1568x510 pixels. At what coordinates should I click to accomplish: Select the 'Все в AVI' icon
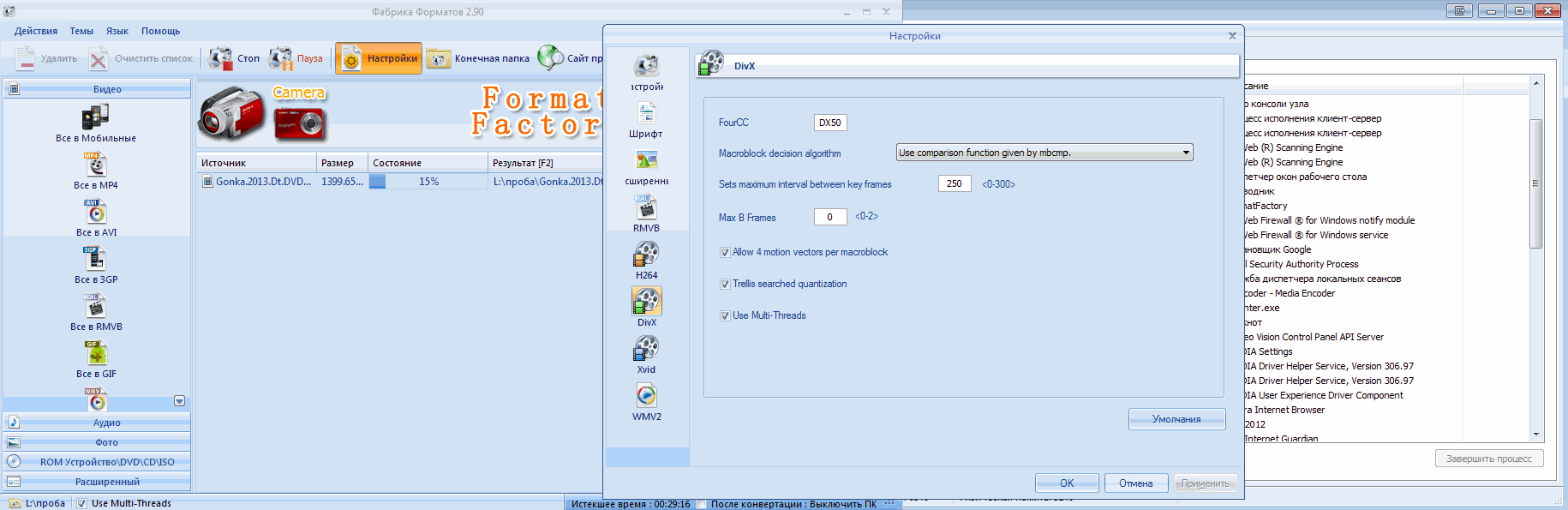click(95, 211)
